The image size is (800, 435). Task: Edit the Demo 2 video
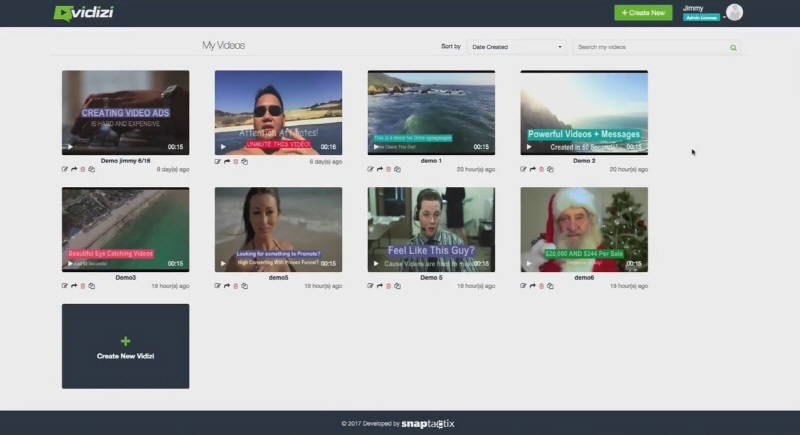pyautogui.click(x=523, y=169)
